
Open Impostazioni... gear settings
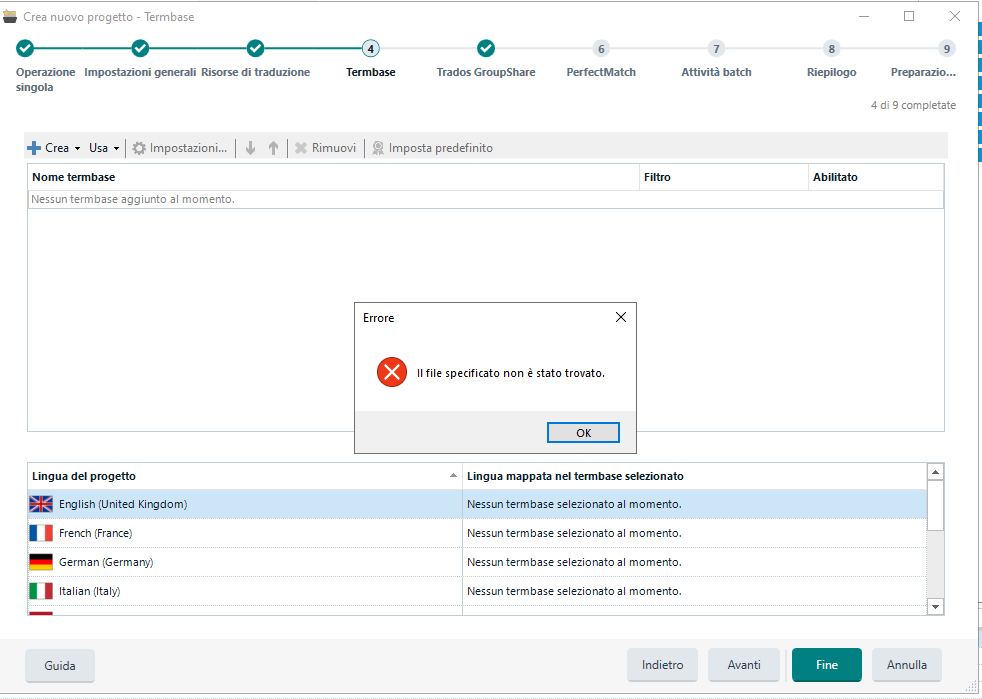click(x=180, y=148)
